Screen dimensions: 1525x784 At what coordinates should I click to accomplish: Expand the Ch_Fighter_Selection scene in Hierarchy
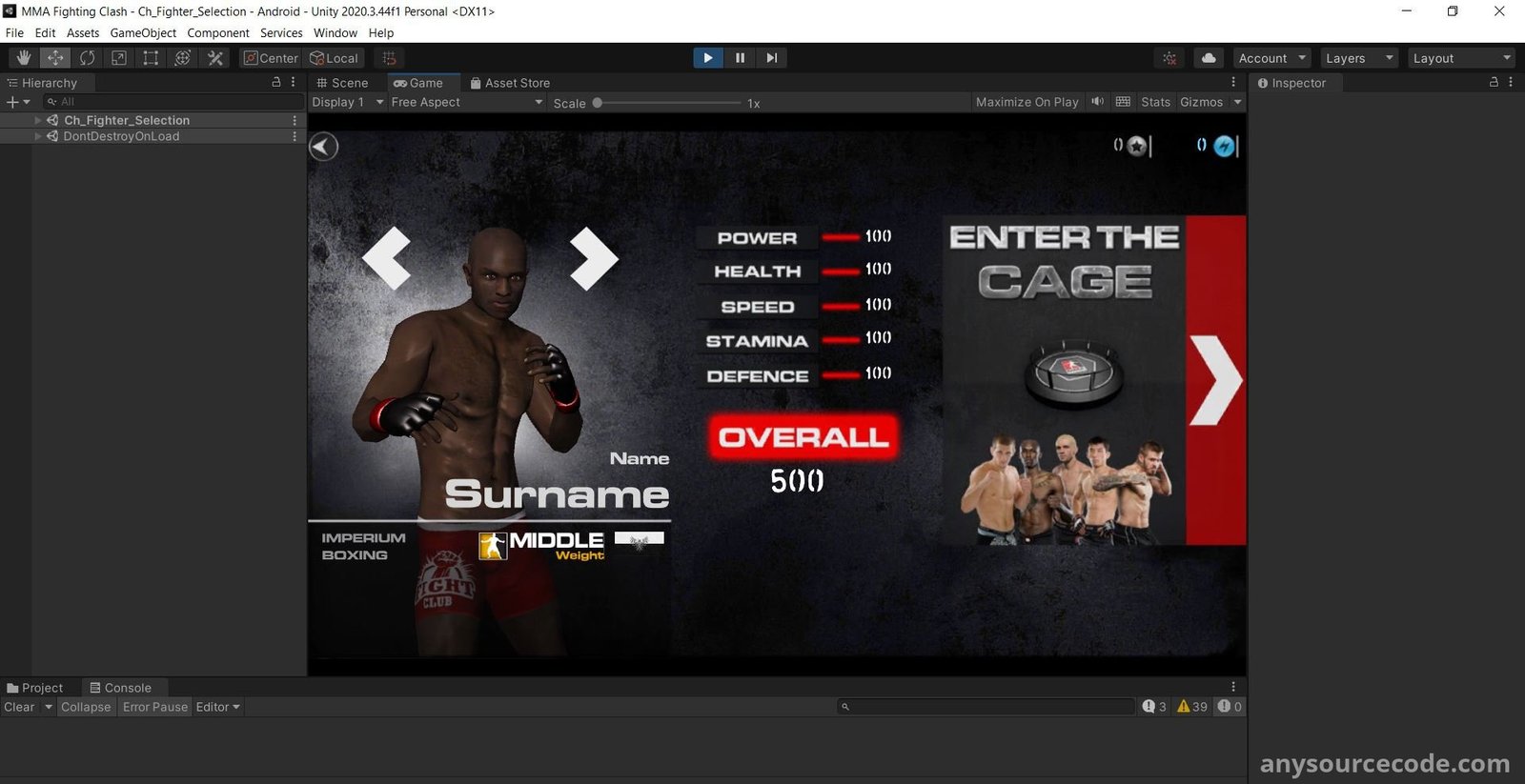pos(38,120)
